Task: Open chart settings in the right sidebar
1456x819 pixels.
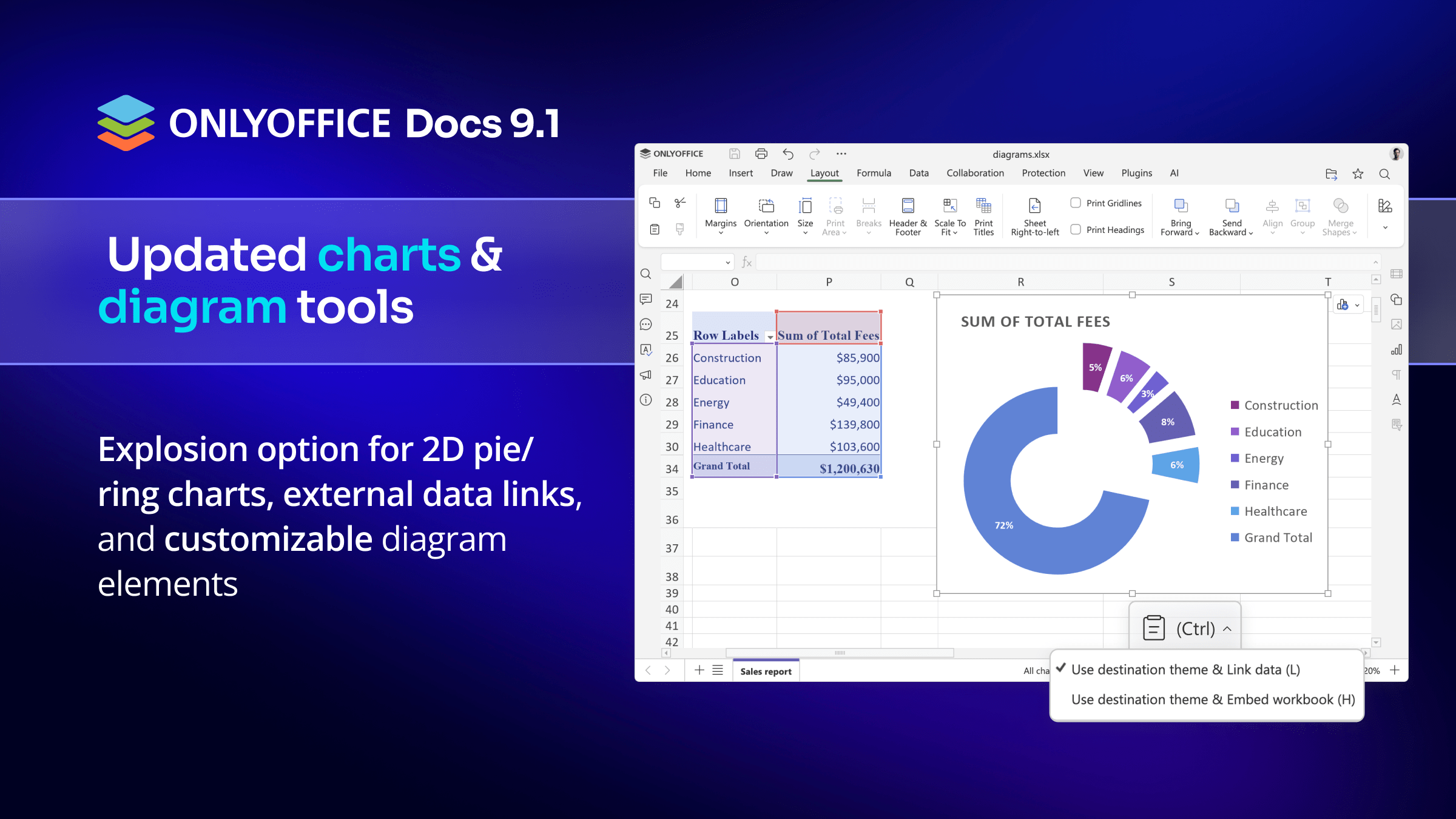Action: (x=1397, y=349)
